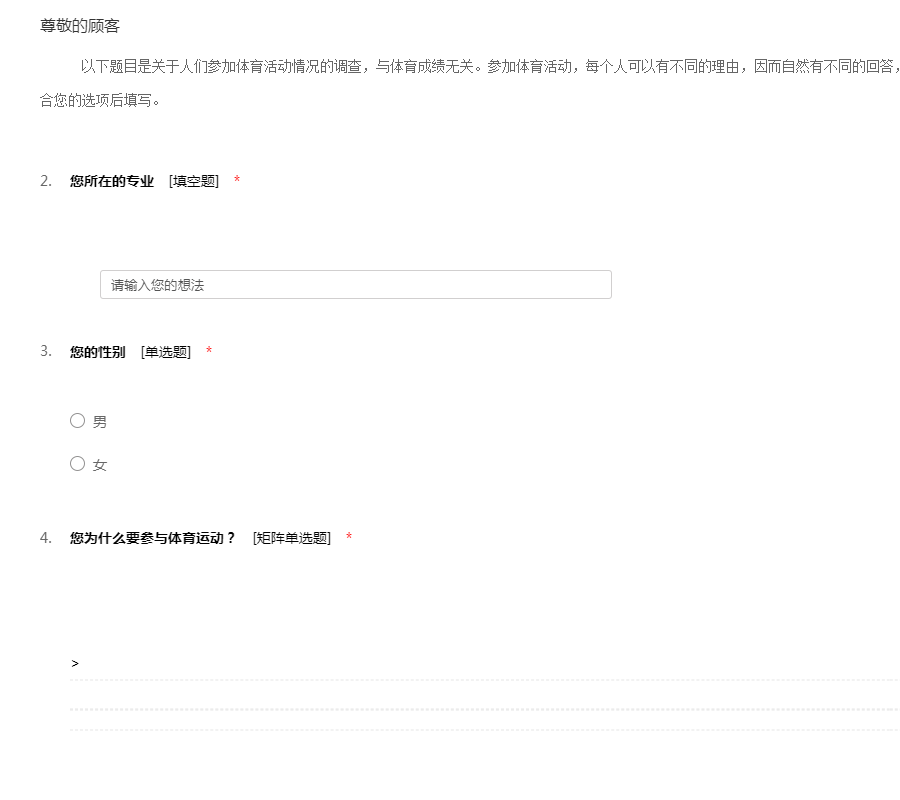Select the 男 radio button circle

coord(77,421)
